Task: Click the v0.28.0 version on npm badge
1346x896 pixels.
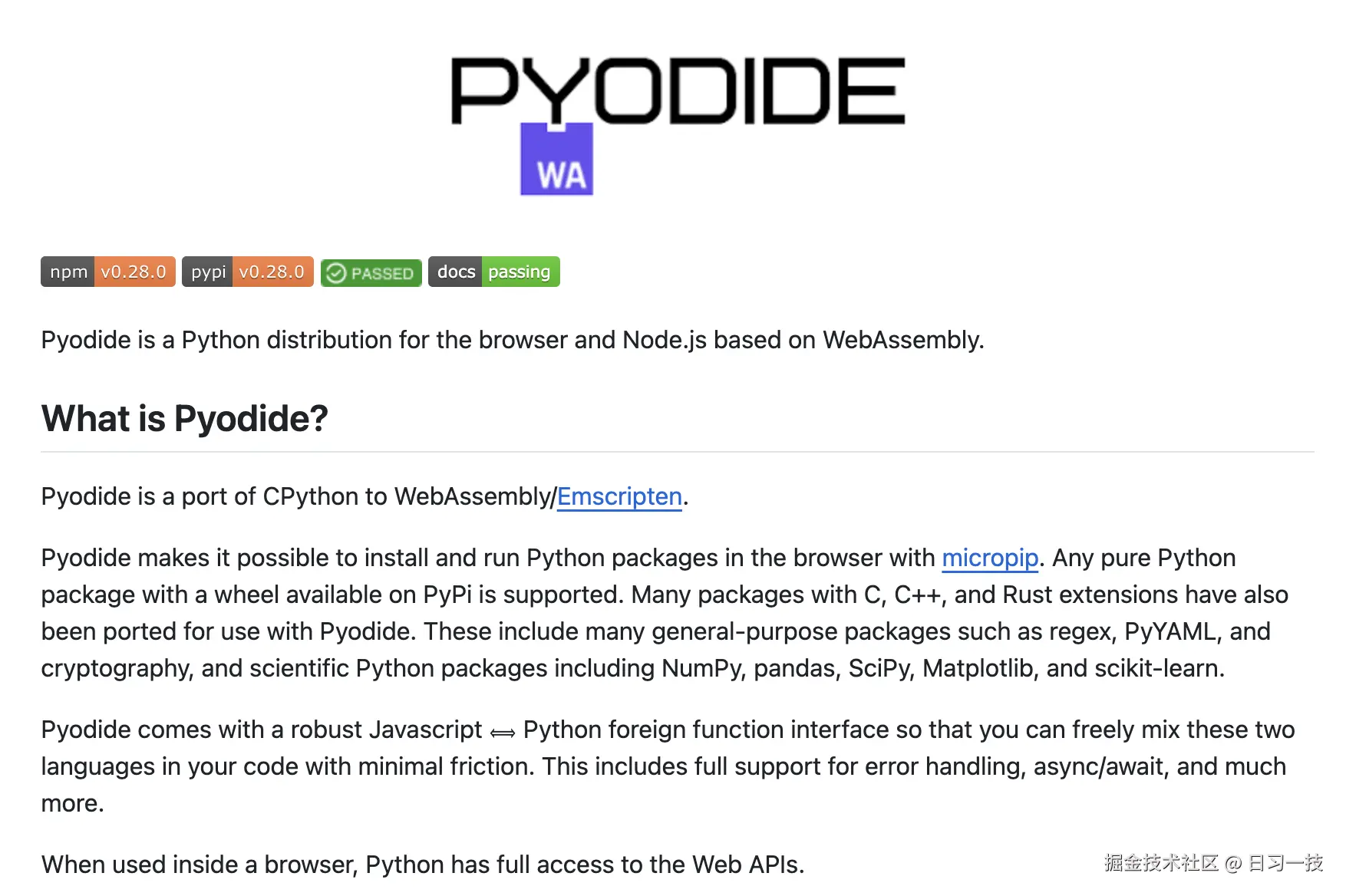Action: (x=134, y=272)
